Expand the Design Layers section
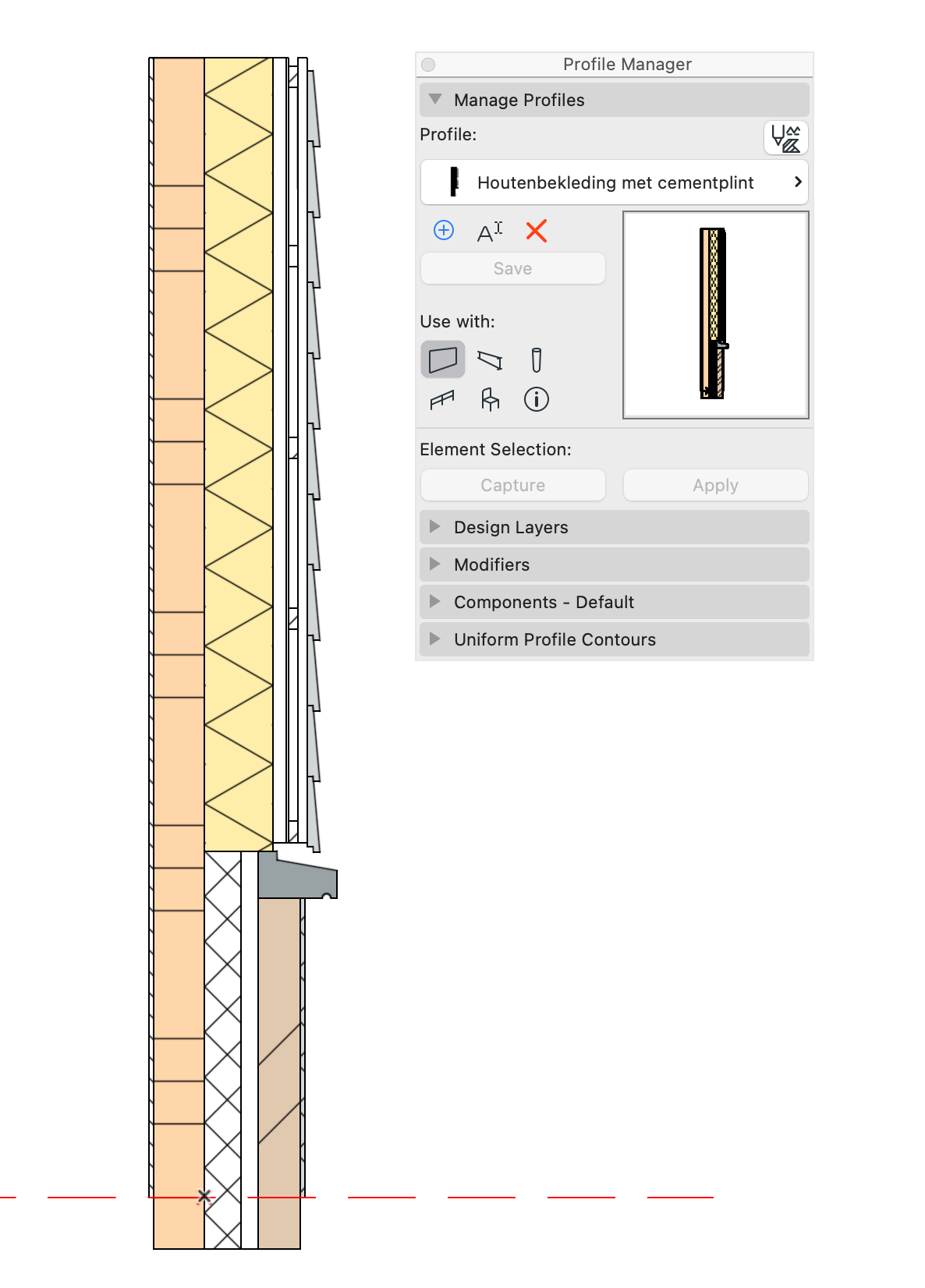This screenshot has height=1288, width=925. coord(615,527)
